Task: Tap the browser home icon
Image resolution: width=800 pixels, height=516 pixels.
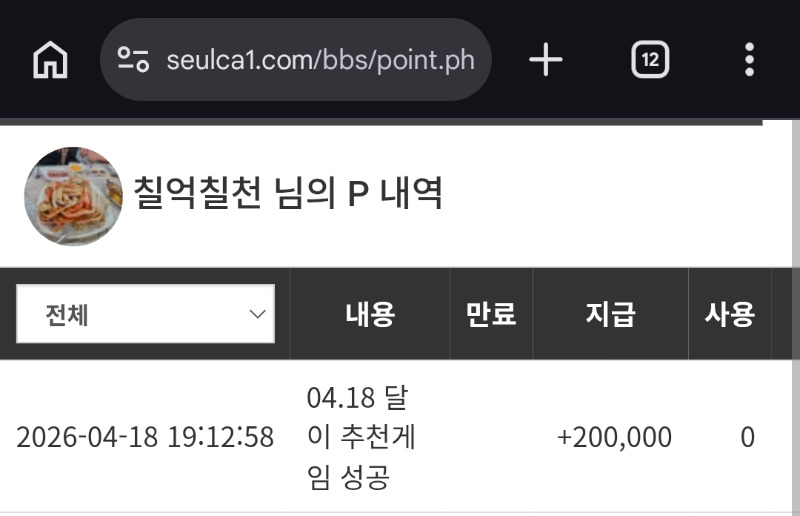Action: tap(50, 61)
